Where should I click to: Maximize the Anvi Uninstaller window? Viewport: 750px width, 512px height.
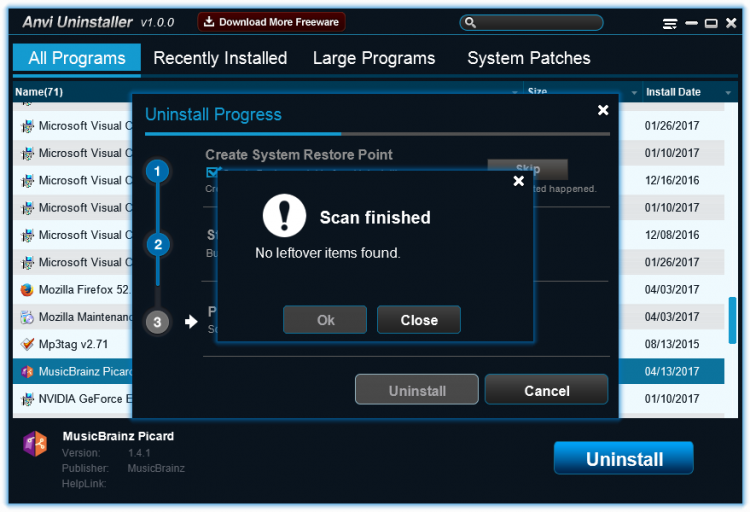pos(711,23)
